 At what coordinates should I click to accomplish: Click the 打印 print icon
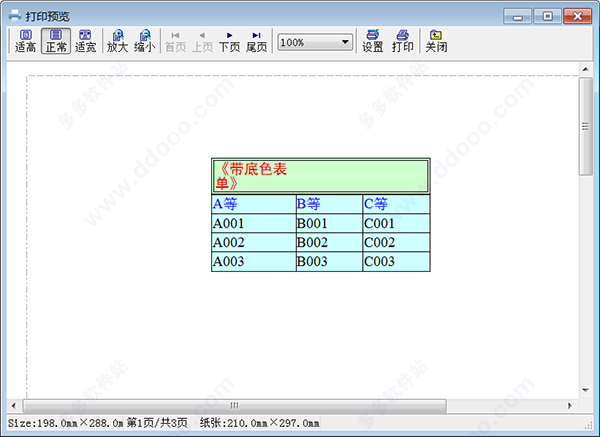[403, 41]
